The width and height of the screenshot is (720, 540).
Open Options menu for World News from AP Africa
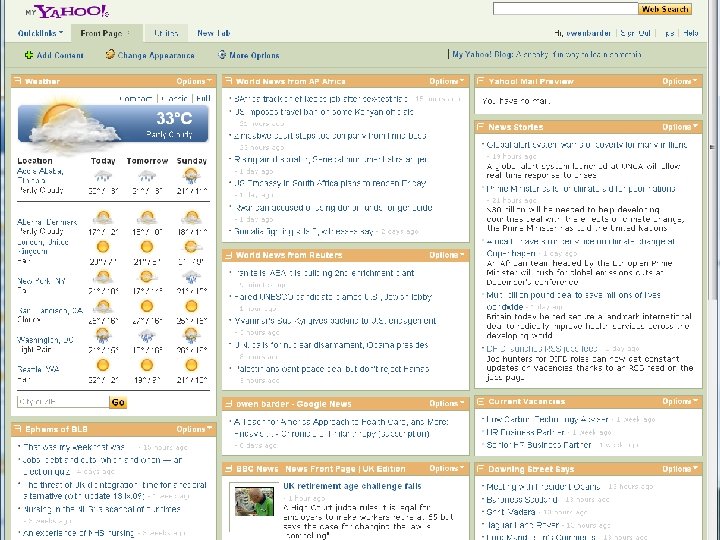point(447,81)
